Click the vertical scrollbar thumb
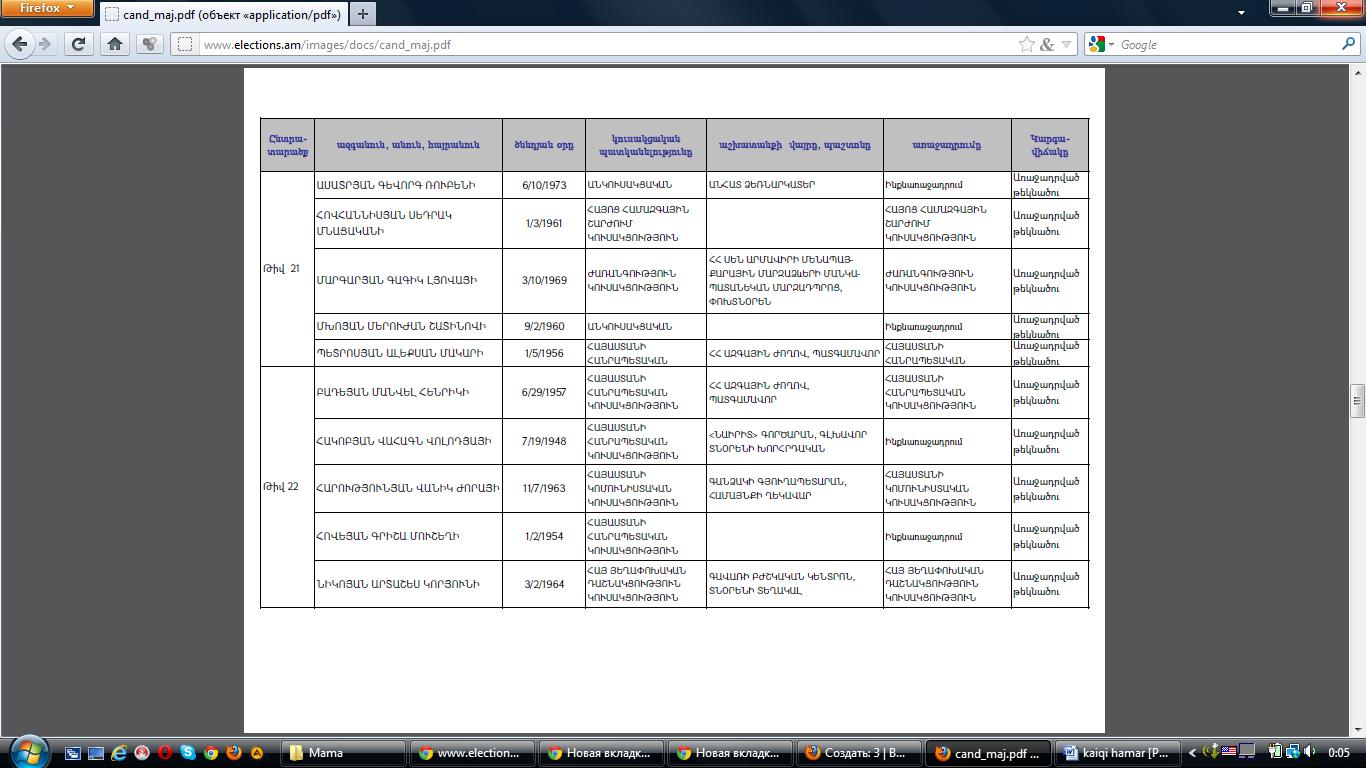This screenshot has width=1366, height=768. (1357, 400)
